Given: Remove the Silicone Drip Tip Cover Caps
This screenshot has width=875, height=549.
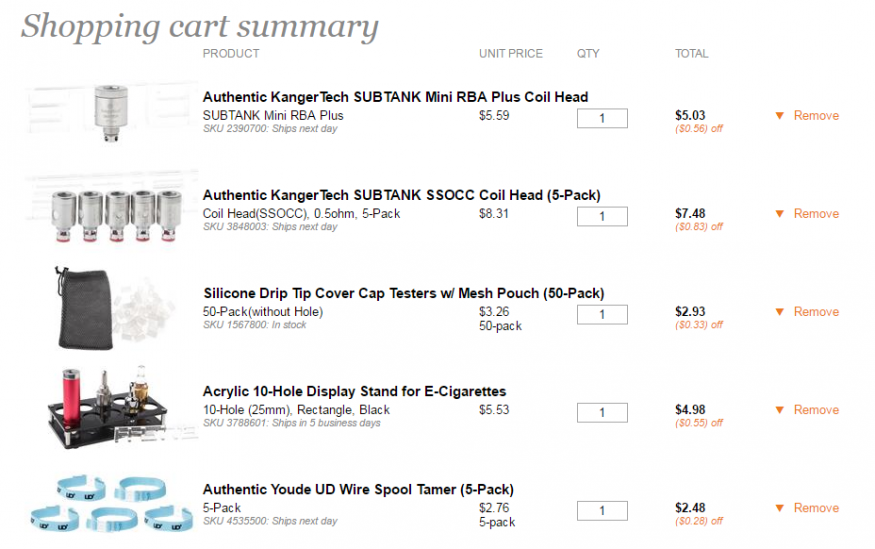Looking at the screenshot, I should [816, 312].
